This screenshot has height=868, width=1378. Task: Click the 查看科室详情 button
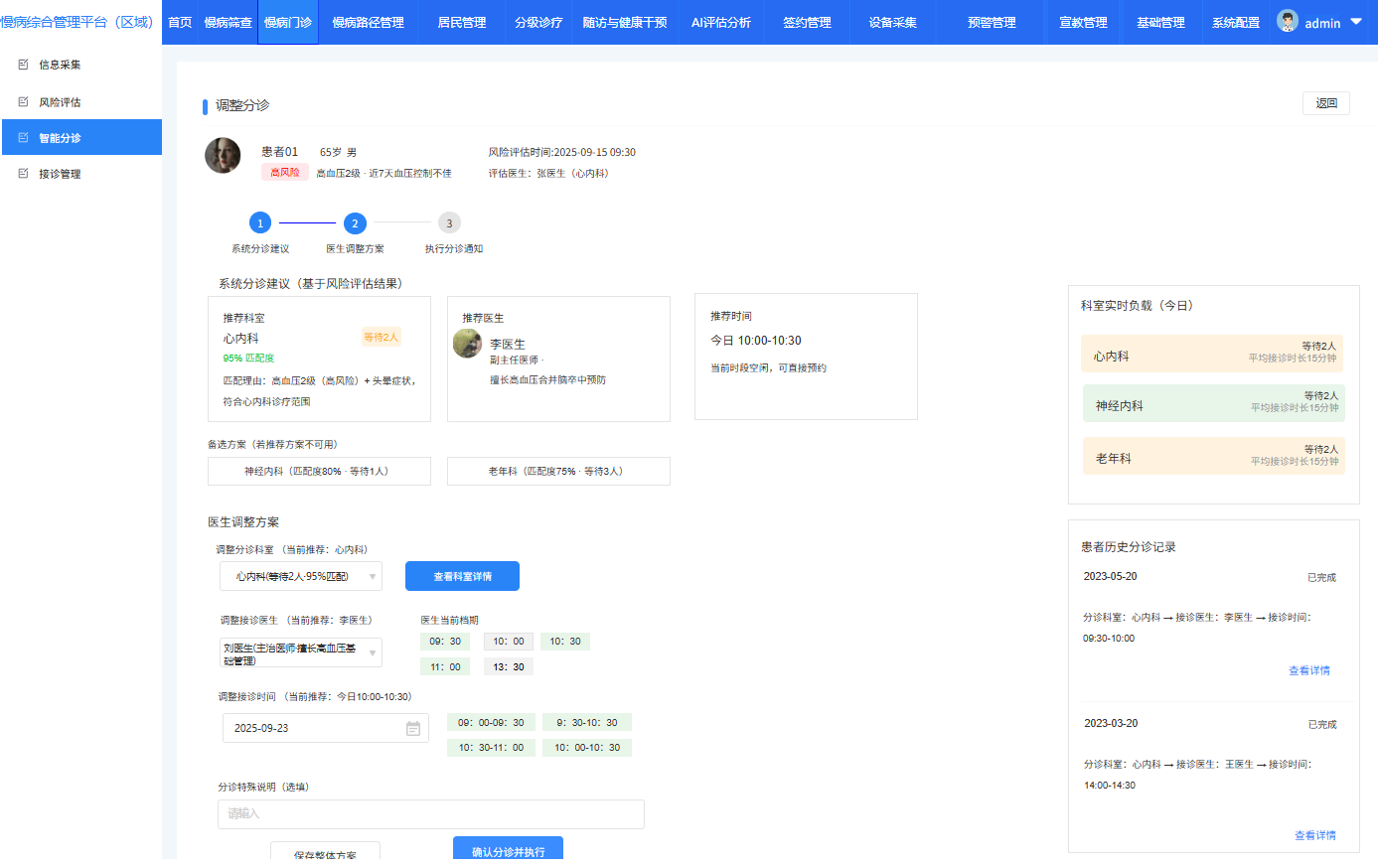click(462, 576)
